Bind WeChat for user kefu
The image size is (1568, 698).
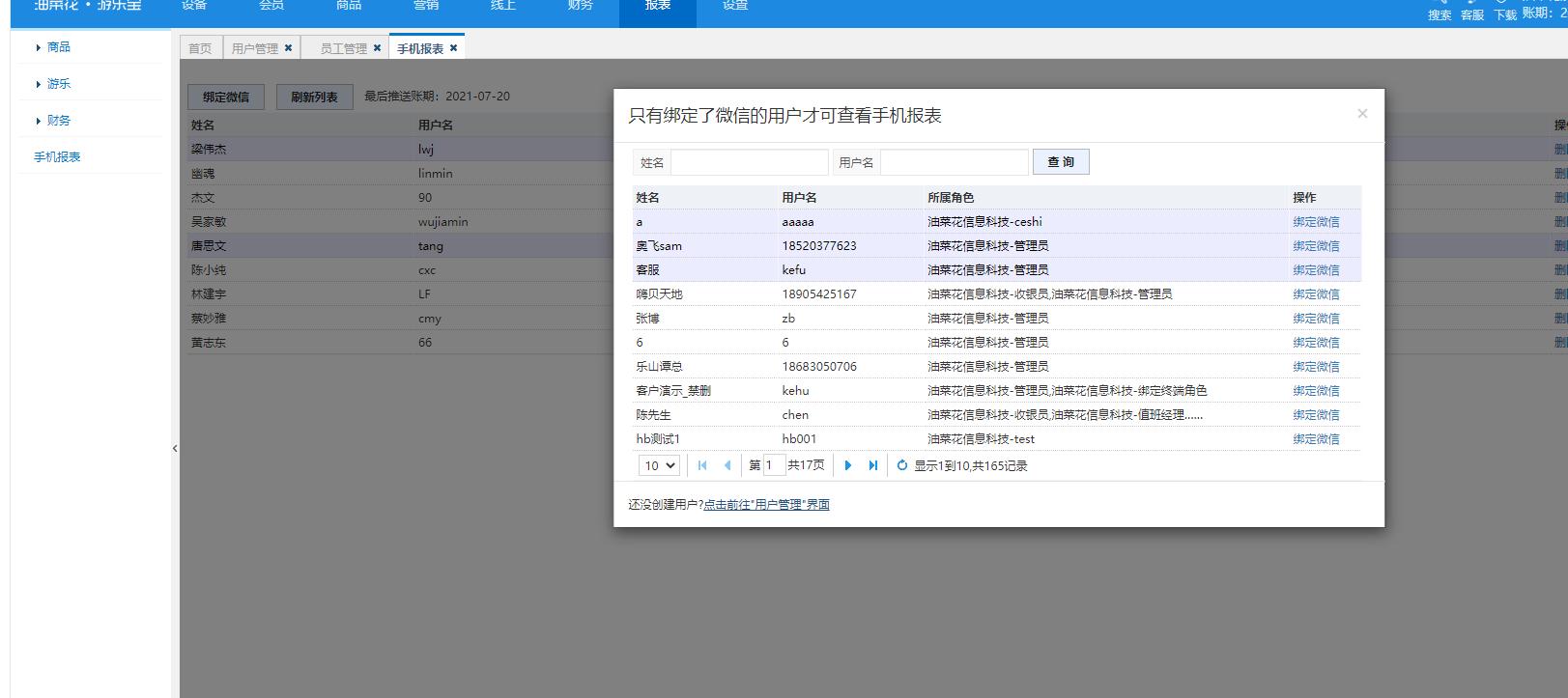(1316, 269)
